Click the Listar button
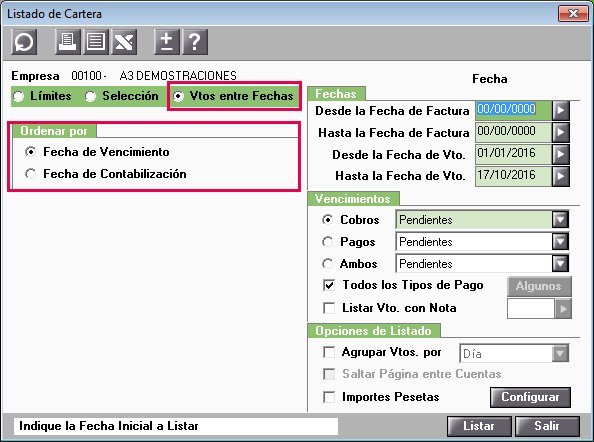Image resolution: width=594 pixels, height=442 pixels. tap(479, 426)
